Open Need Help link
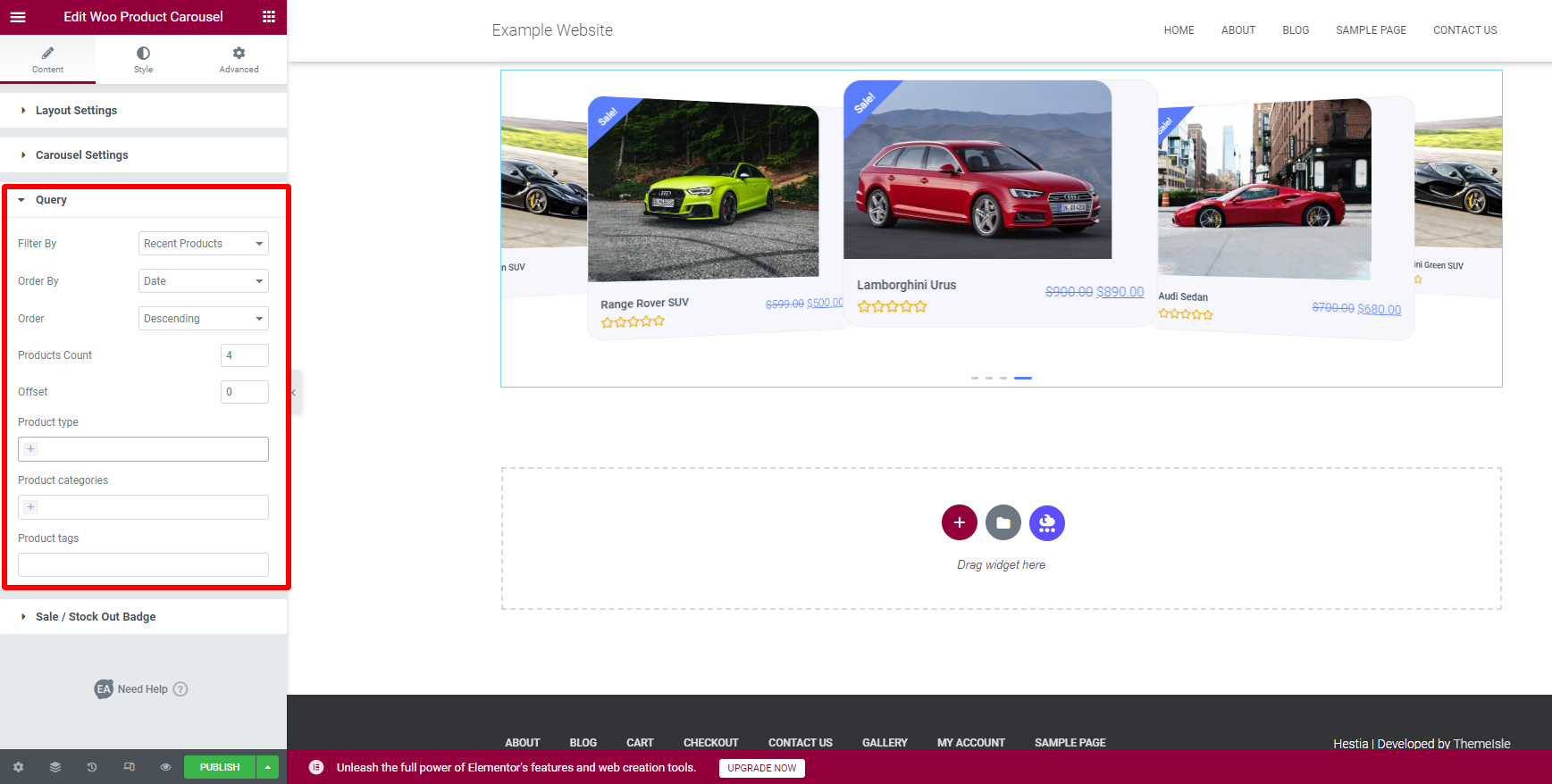 tap(143, 689)
